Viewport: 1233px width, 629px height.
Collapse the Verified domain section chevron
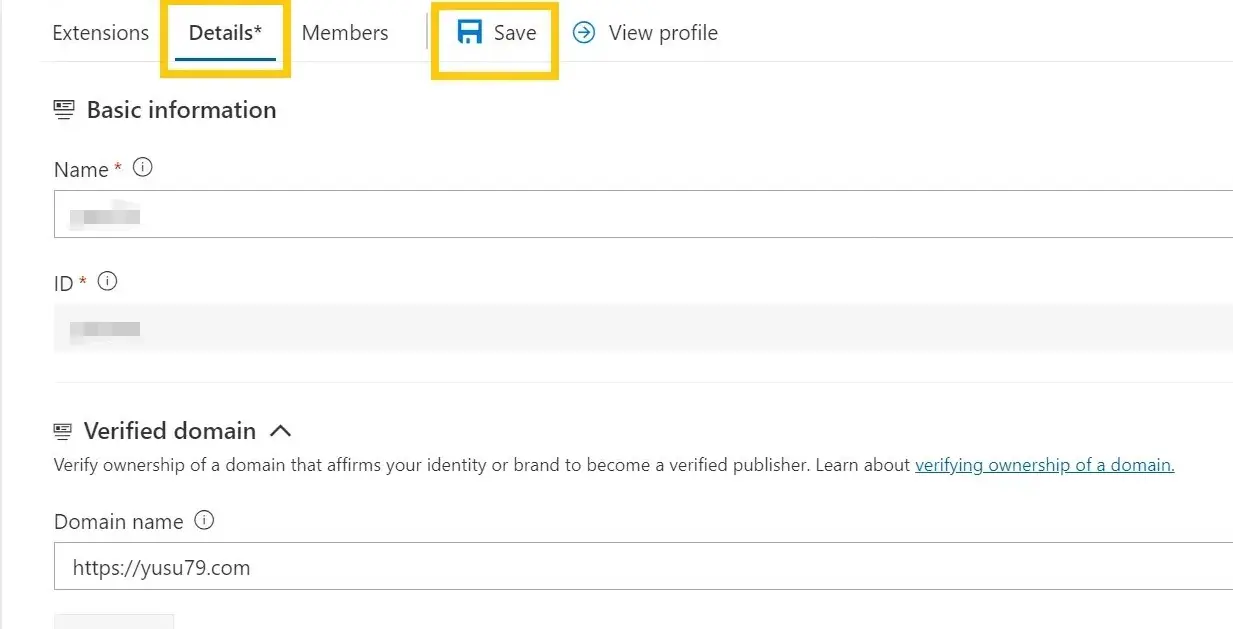click(281, 431)
